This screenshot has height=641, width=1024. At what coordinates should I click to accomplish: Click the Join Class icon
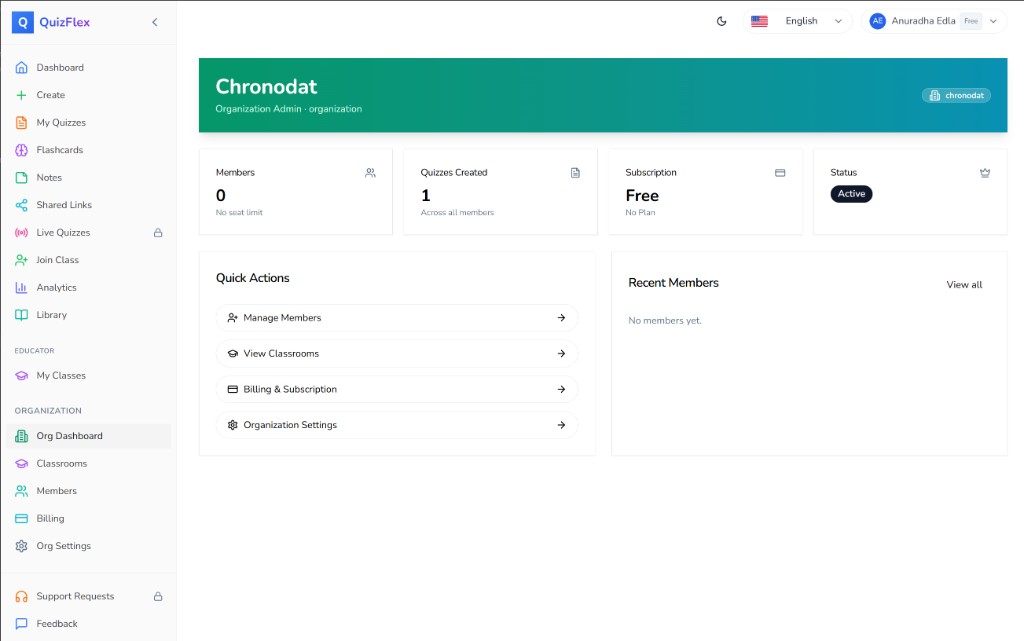click(22, 260)
